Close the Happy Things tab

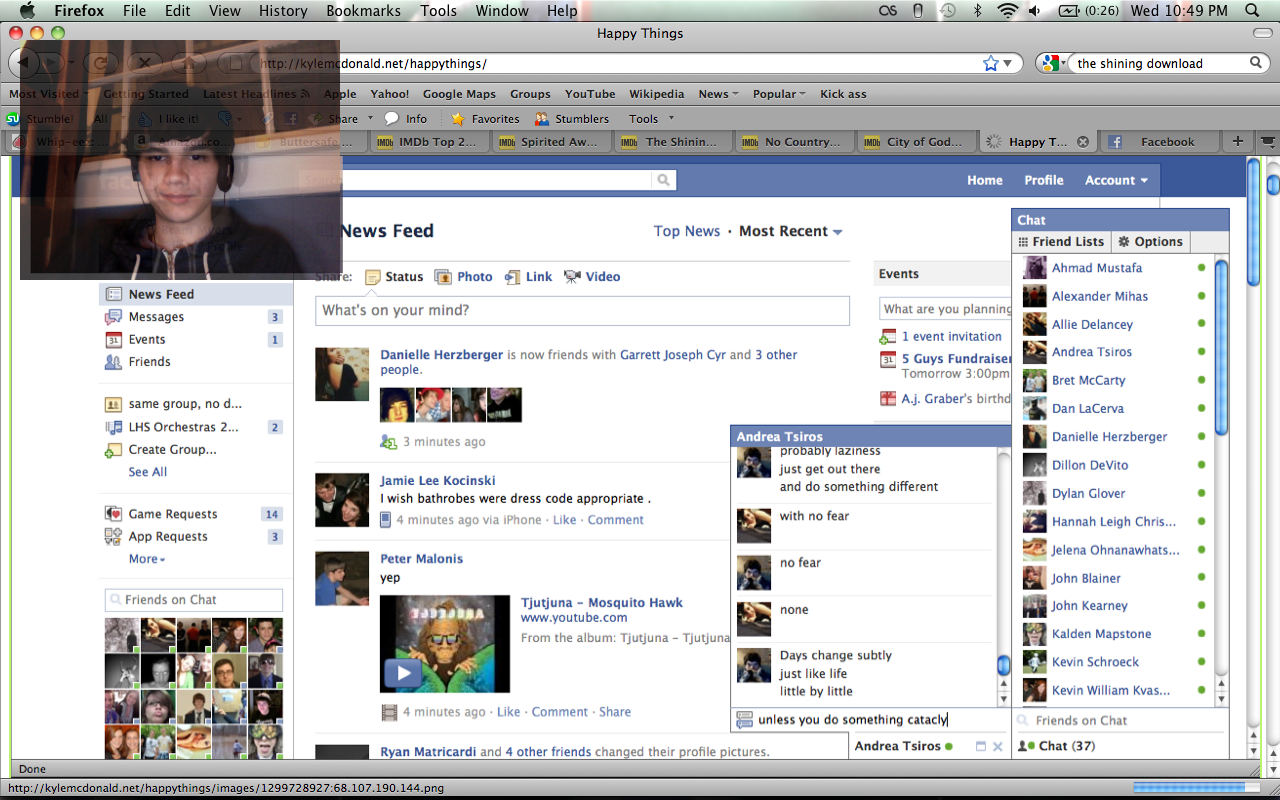[x=1082, y=142]
